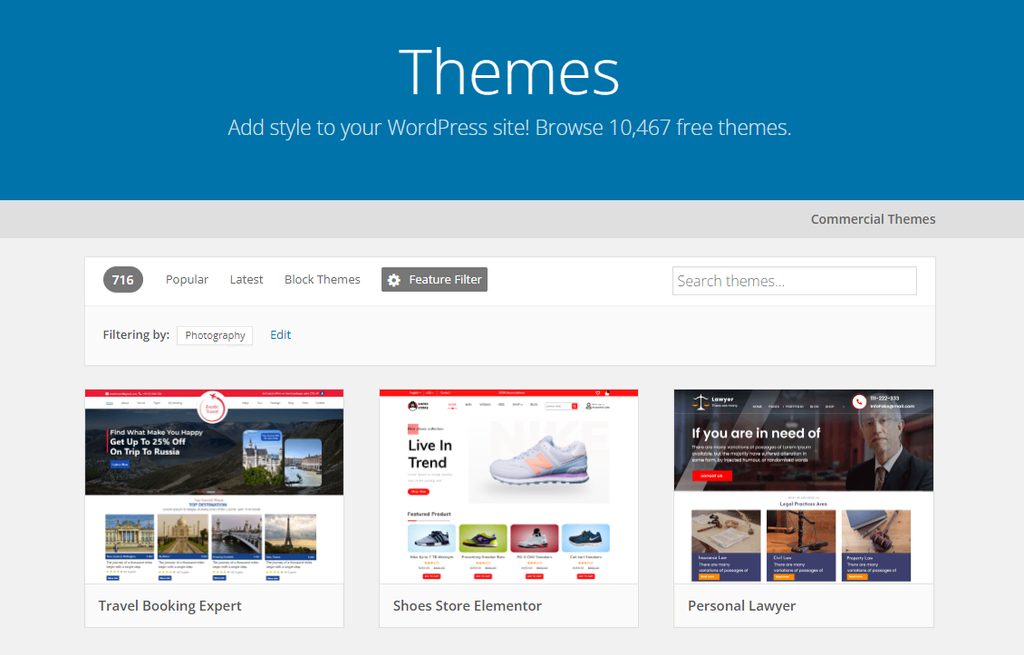The height and width of the screenshot is (655, 1024).
Task: Click the Themes page heading
Action: tap(509, 72)
